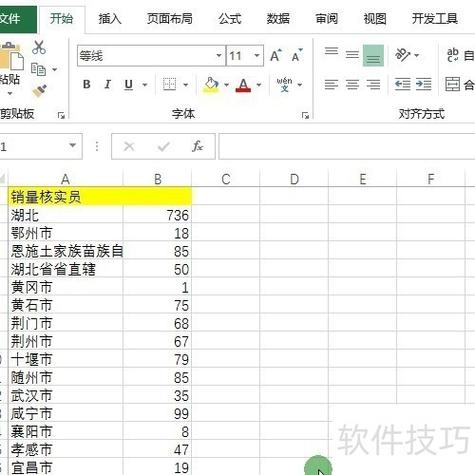This screenshot has width=475, height=475.
Task: Toggle Italic formatting
Action: tap(107, 84)
